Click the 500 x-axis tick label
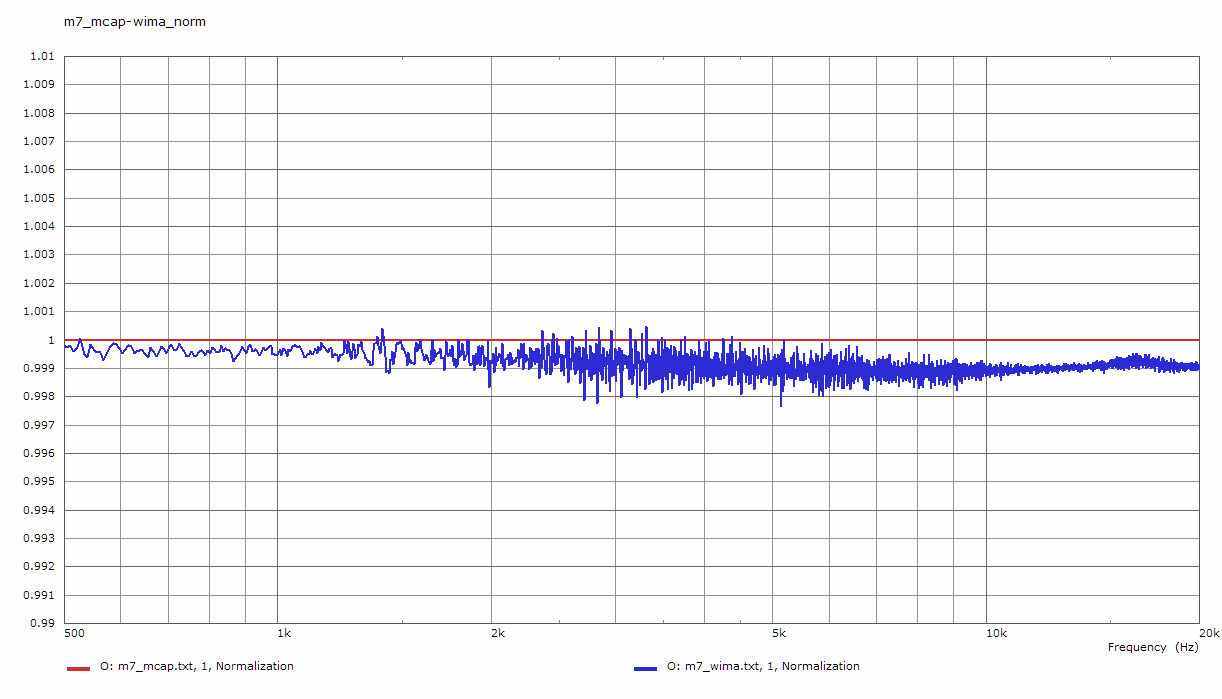The image size is (1222, 699). 74,633
